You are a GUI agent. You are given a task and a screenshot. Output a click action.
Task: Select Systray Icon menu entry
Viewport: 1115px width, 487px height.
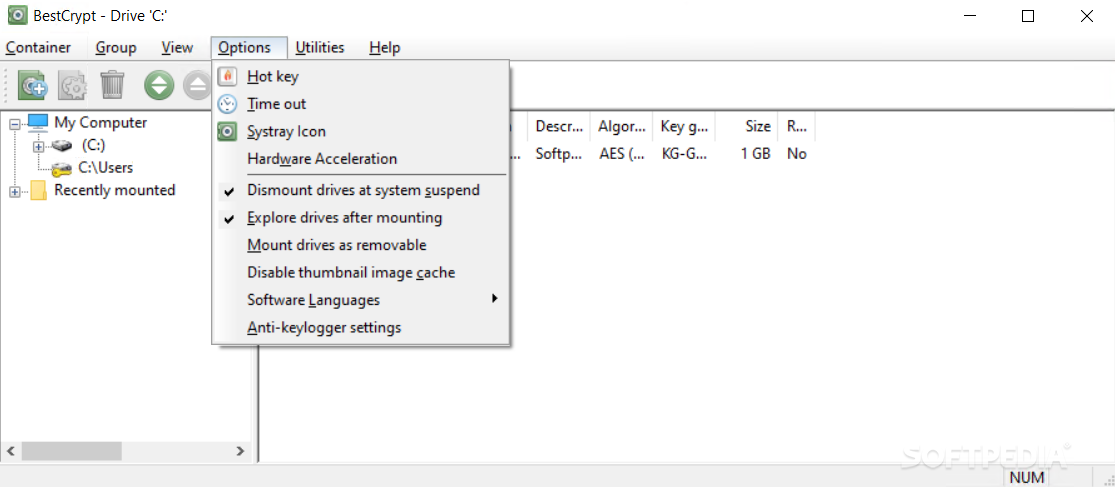[363, 132]
